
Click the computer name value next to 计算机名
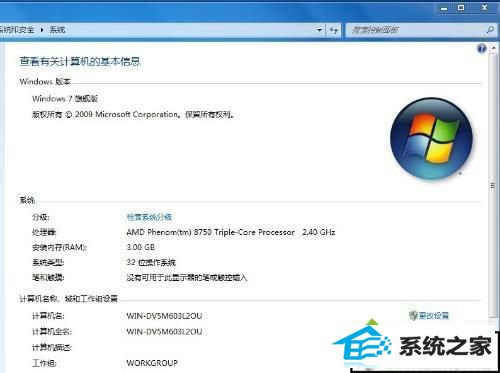pos(164,316)
